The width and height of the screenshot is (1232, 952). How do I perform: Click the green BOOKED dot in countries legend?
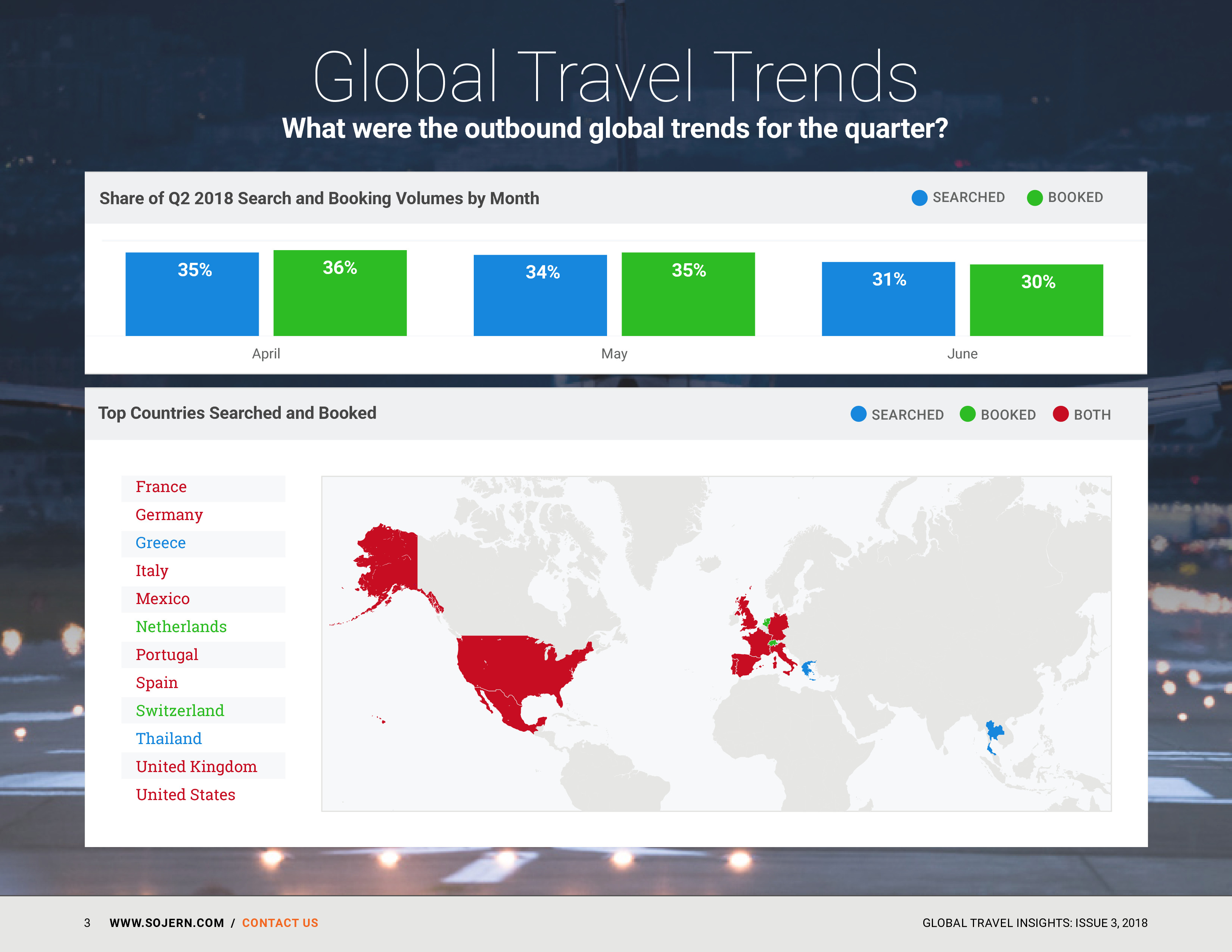[967, 414]
